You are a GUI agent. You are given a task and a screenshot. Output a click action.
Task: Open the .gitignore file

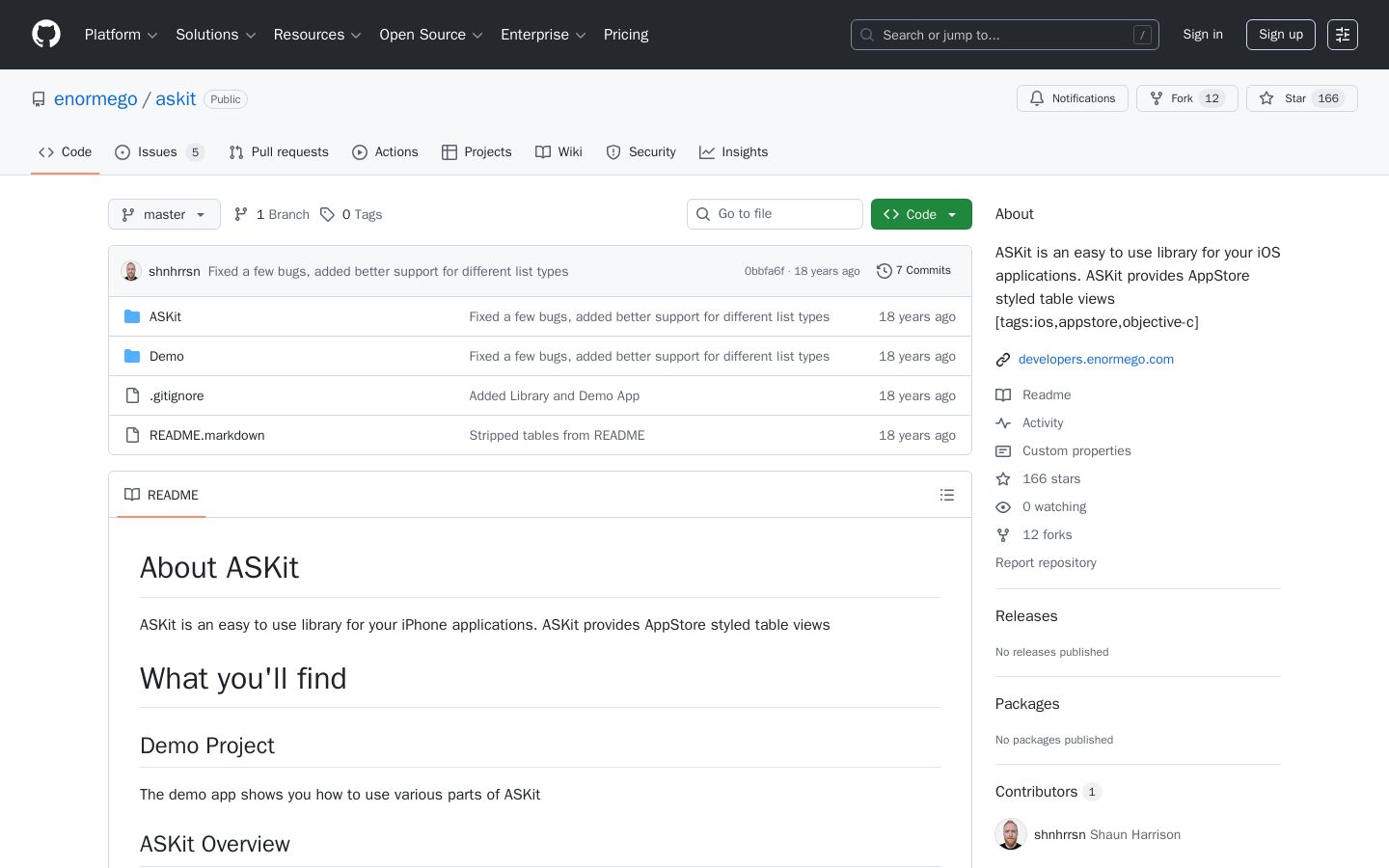pyautogui.click(x=177, y=395)
